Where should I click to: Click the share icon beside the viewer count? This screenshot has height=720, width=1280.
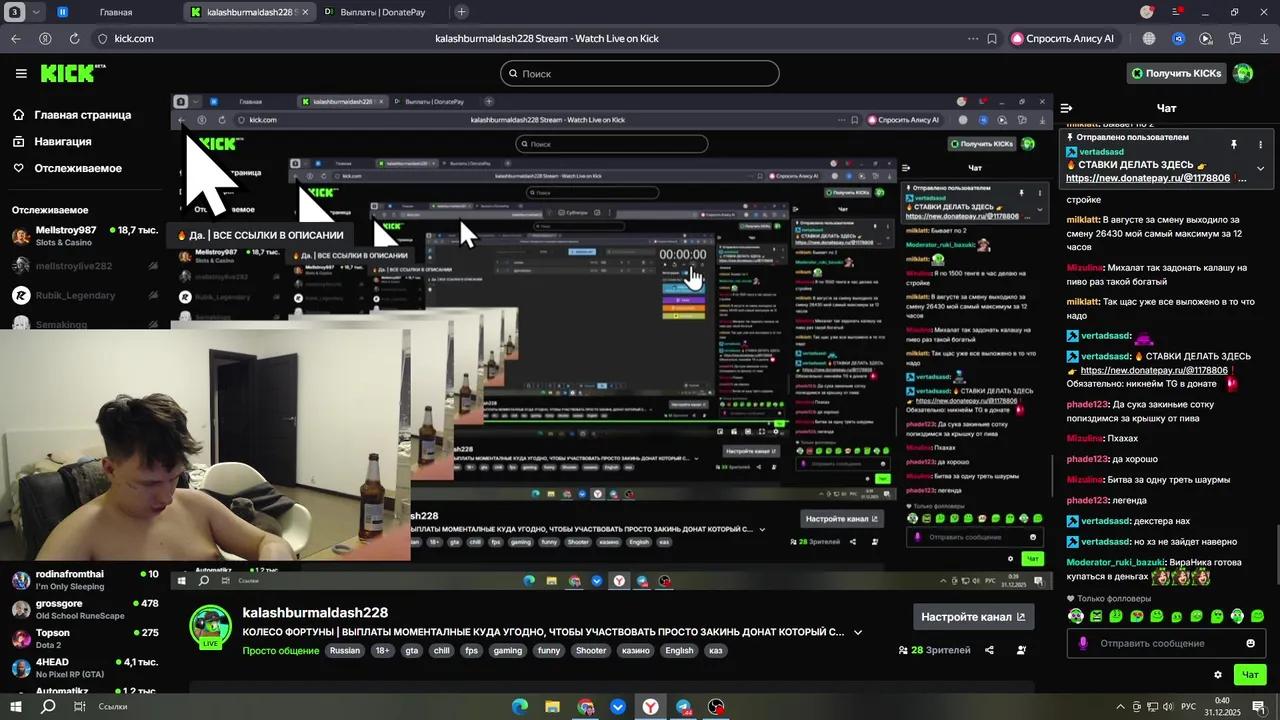pyautogui.click(x=989, y=650)
